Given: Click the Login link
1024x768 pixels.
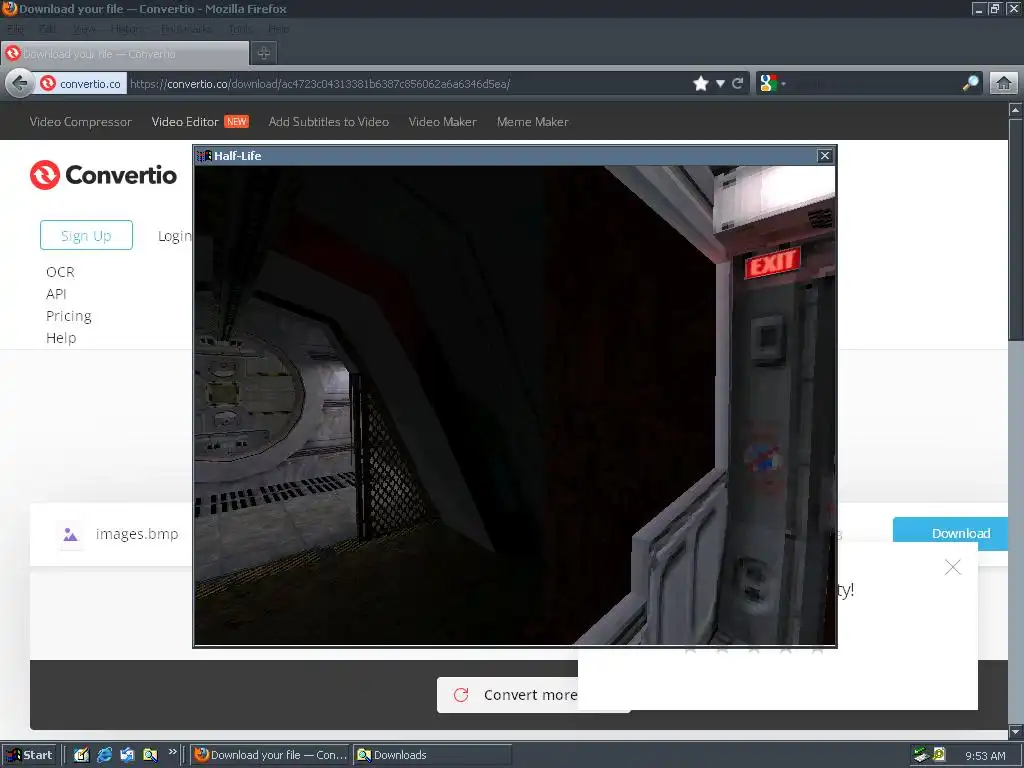Looking at the screenshot, I should pos(174,236).
